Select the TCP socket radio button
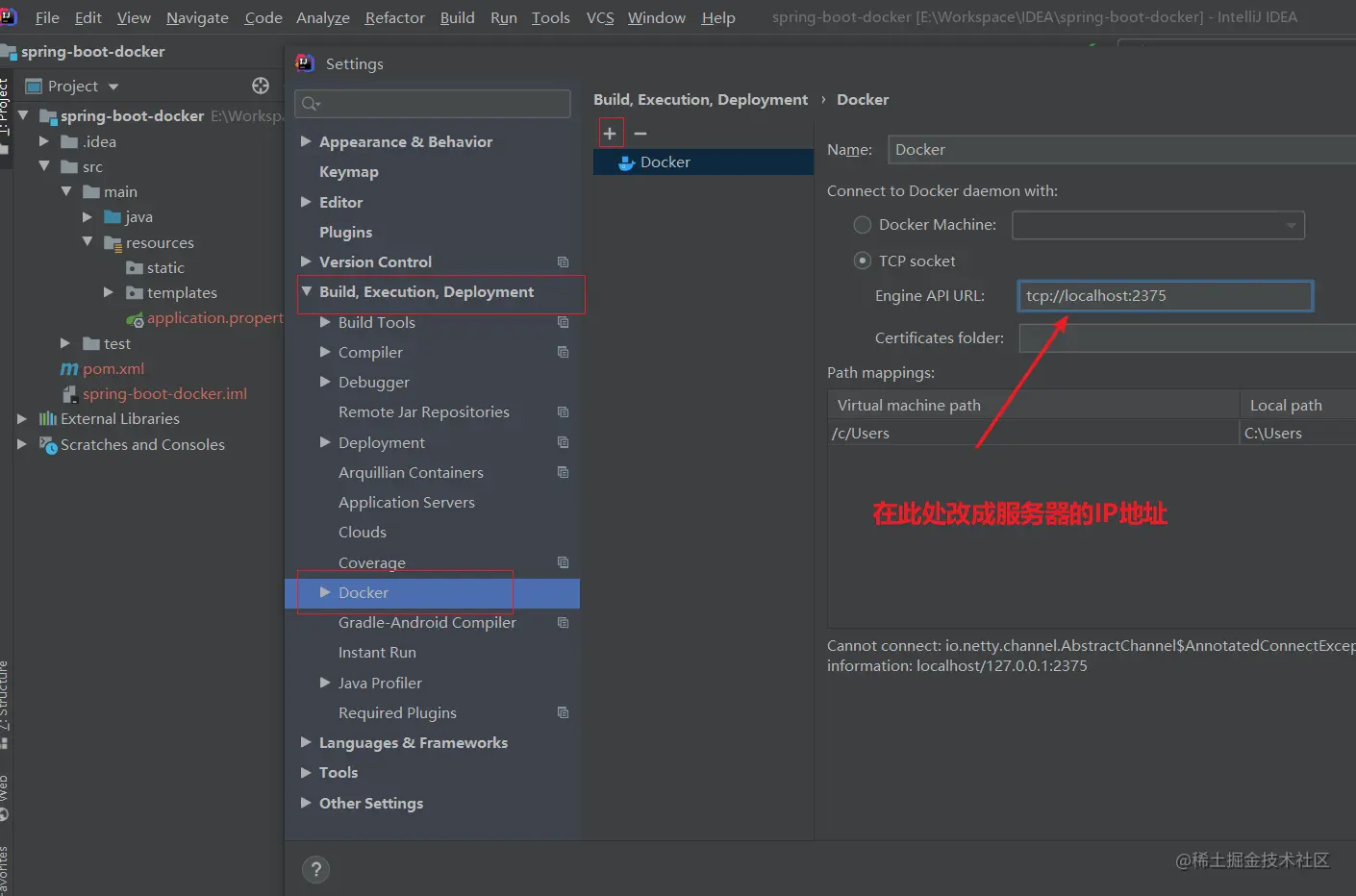The image size is (1356, 896). pyautogui.click(x=863, y=261)
